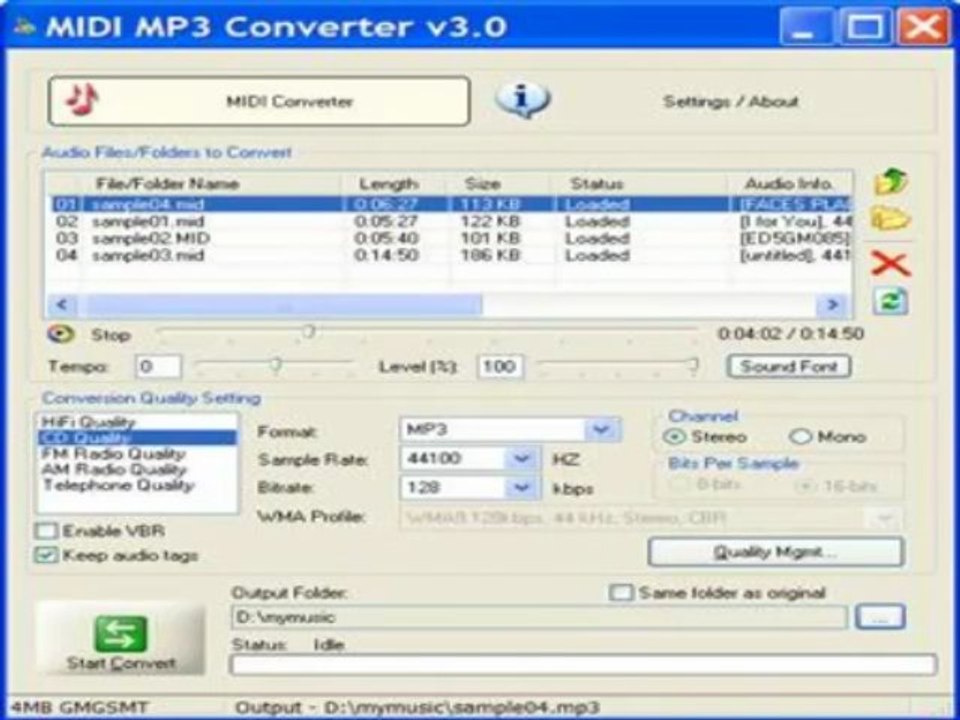Open the Sample Rate dropdown
Image resolution: width=960 pixels, height=720 pixels.
pos(470,459)
